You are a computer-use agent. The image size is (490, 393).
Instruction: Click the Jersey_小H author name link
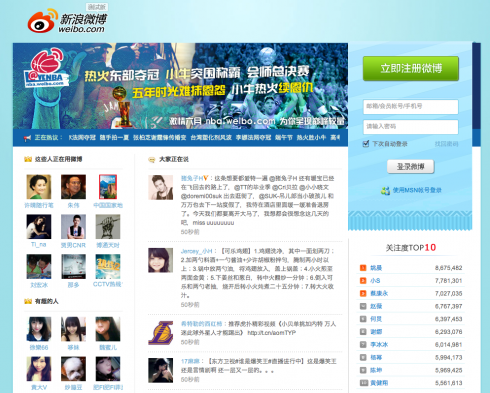[x=197, y=251]
